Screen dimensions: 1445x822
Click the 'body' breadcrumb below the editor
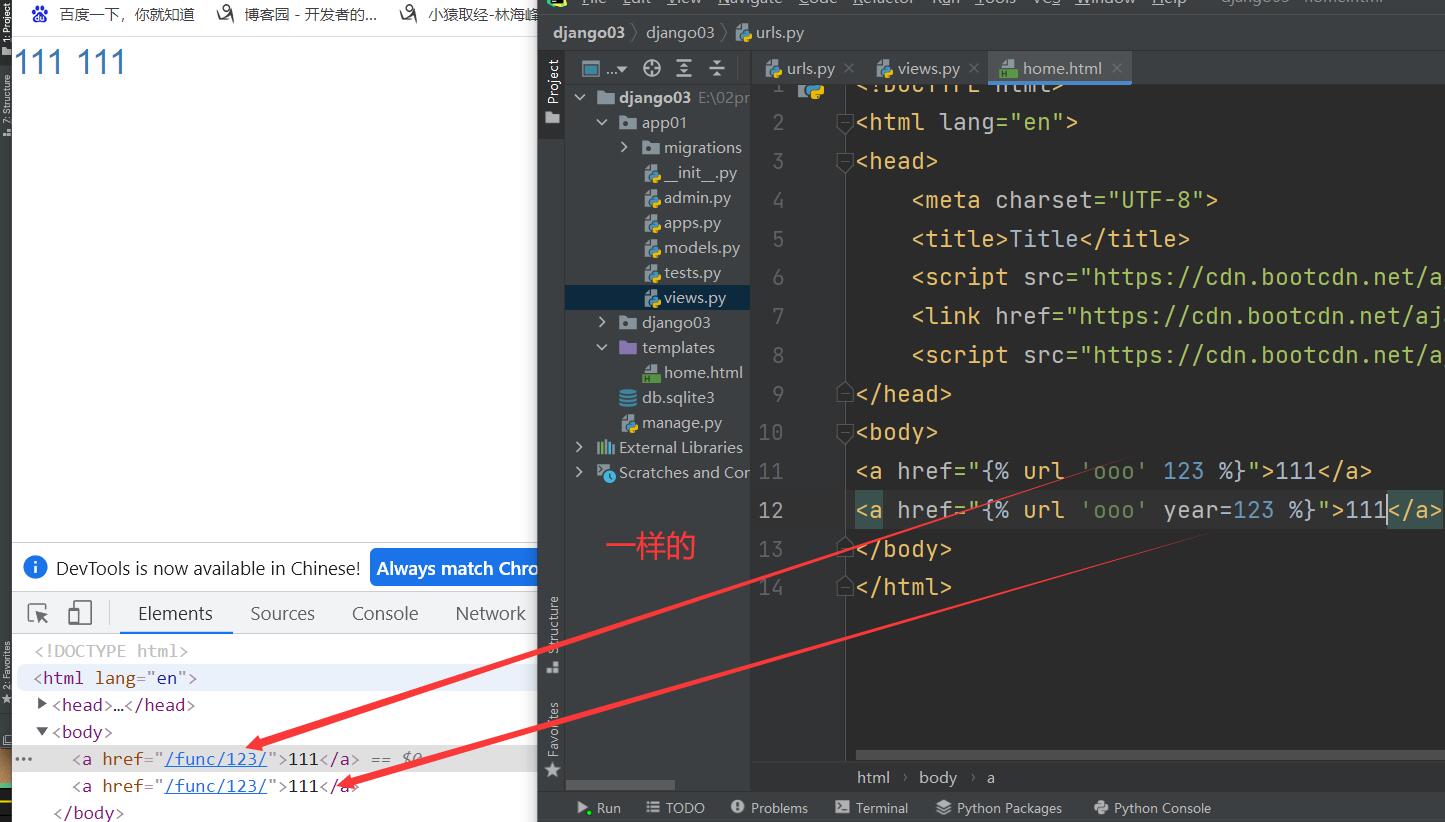(x=938, y=777)
